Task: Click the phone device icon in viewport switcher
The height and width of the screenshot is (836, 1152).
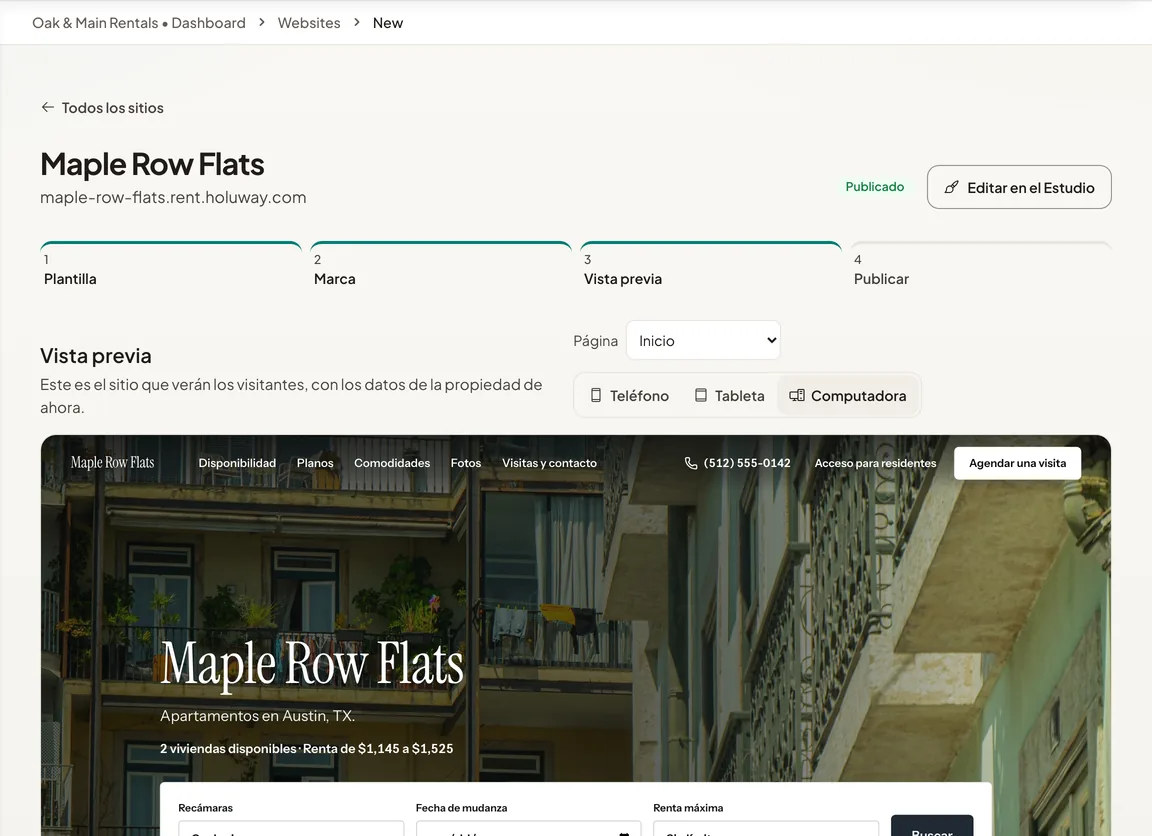Action: pyautogui.click(x=596, y=395)
